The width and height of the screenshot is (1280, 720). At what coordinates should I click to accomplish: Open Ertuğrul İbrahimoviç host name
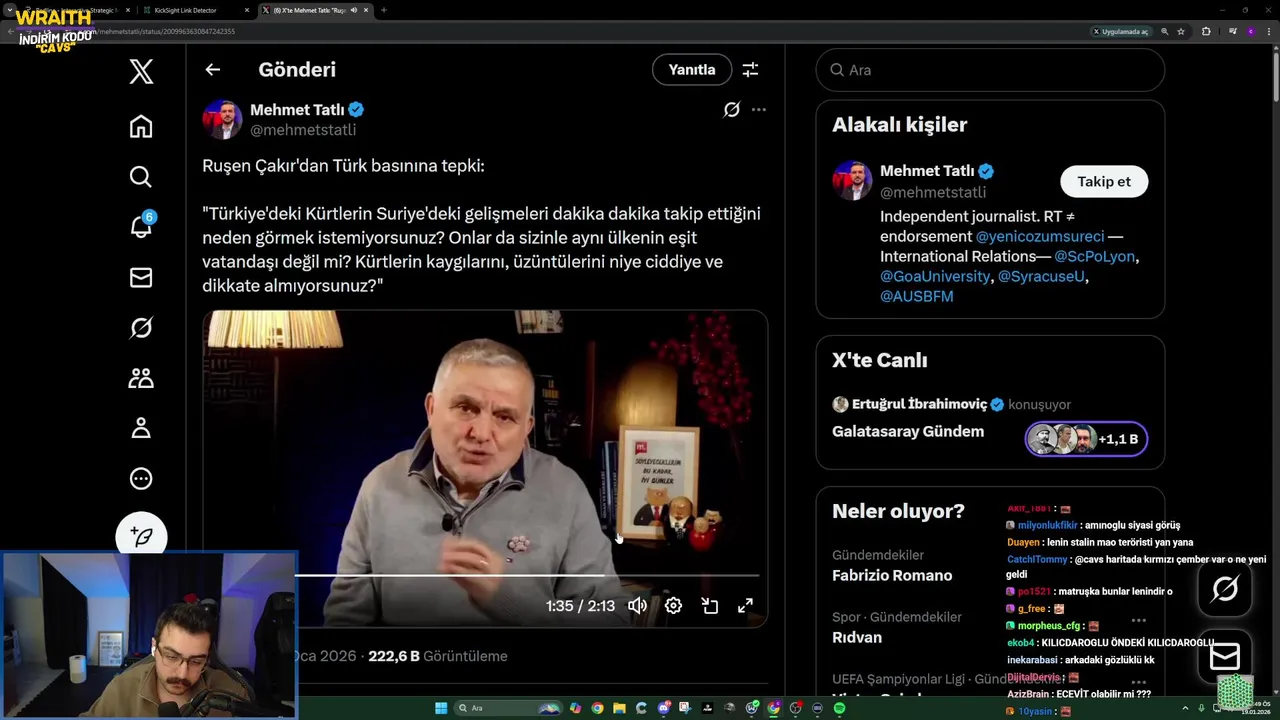click(919, 404)
